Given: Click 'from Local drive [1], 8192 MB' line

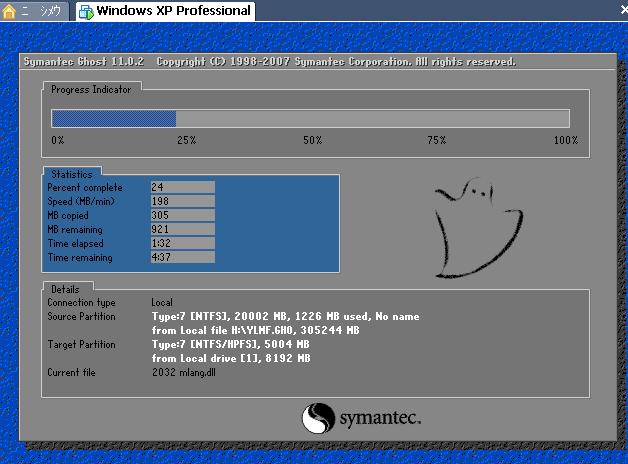Looking at the screenshot, I should [231, 358].
